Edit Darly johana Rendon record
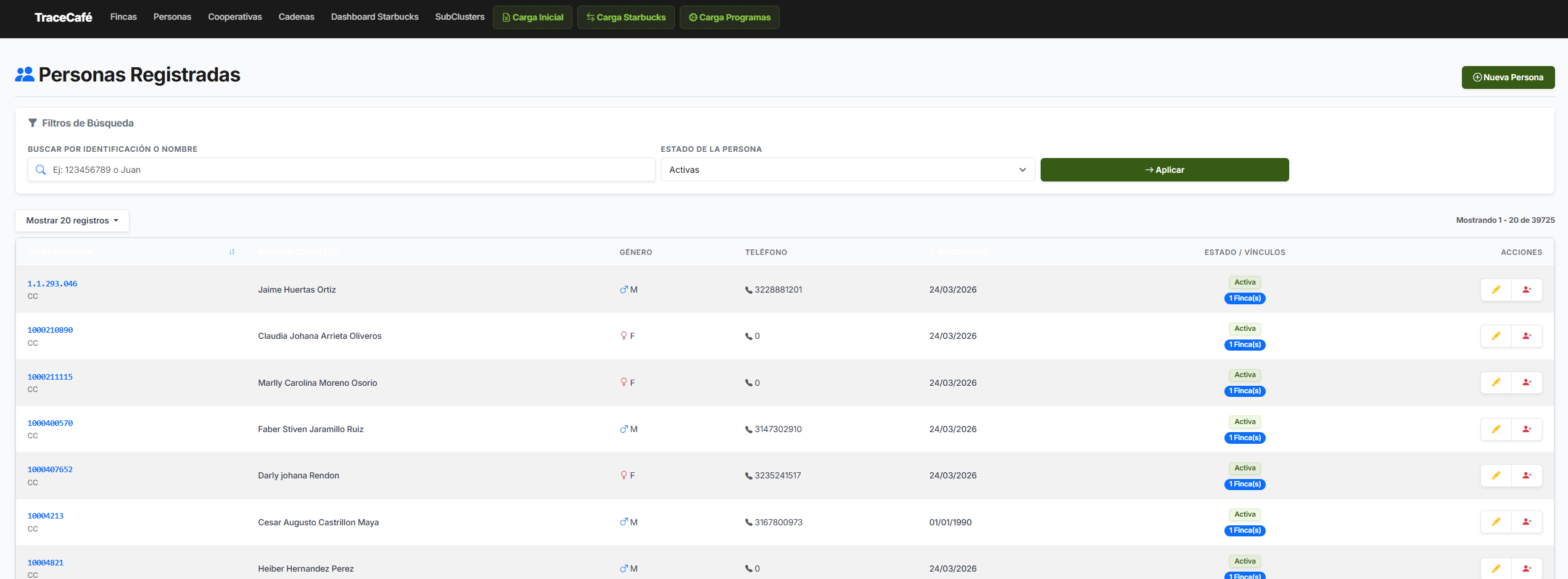Viewport: 1568px width, 579px height. [1496, 475]
